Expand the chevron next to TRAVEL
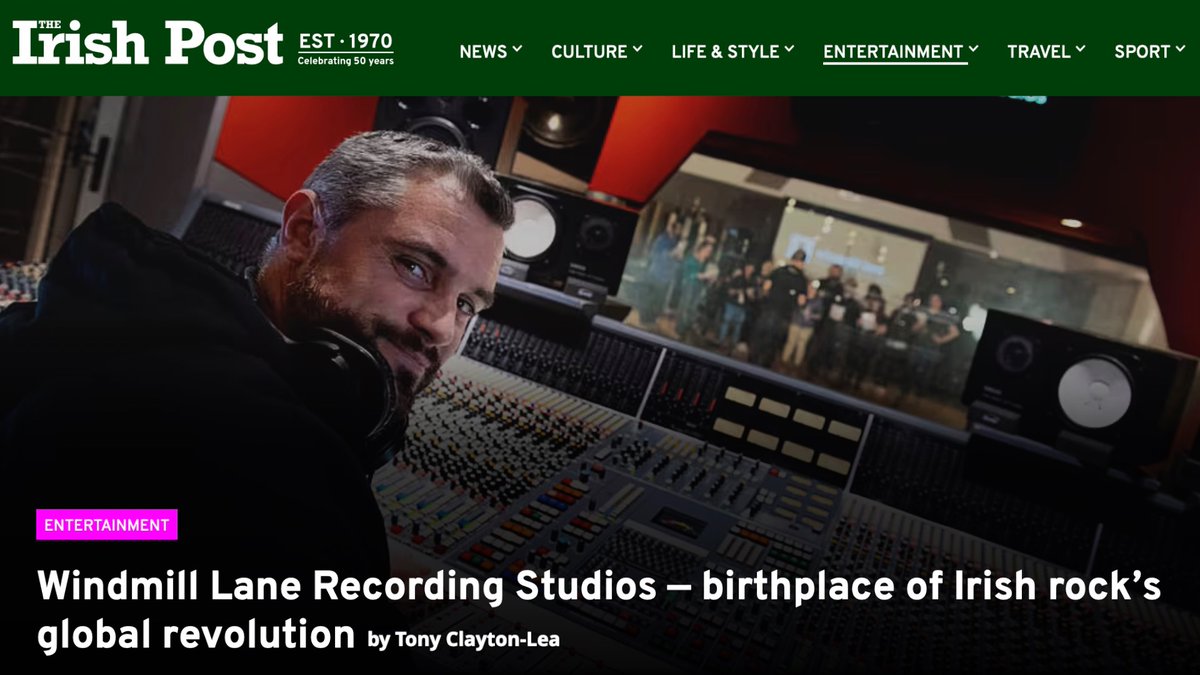This screenshot has height=675, width=1200. coord(1080,49)
